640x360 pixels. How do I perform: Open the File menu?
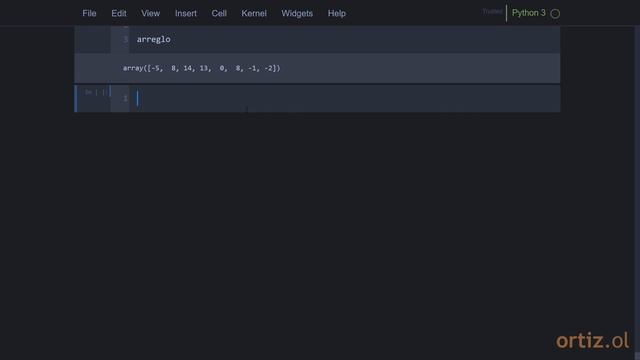(89, 13)
